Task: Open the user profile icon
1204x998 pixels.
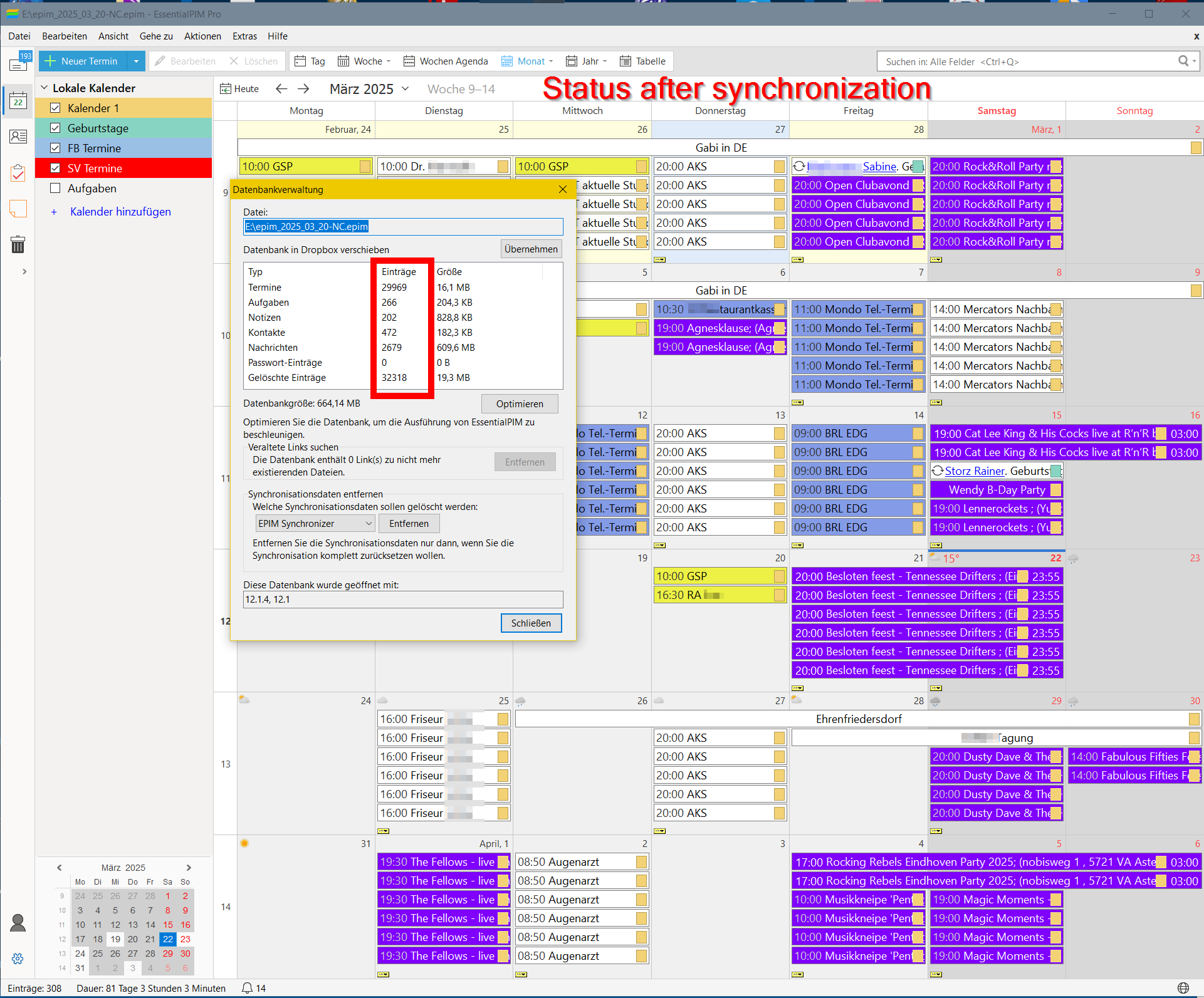Action: (x=18, y=922)
